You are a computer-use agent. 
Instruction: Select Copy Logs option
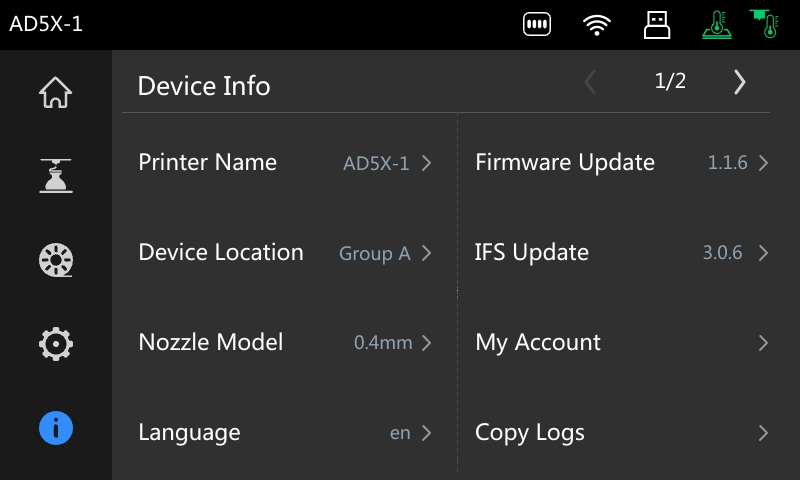(x=621, y=433)
